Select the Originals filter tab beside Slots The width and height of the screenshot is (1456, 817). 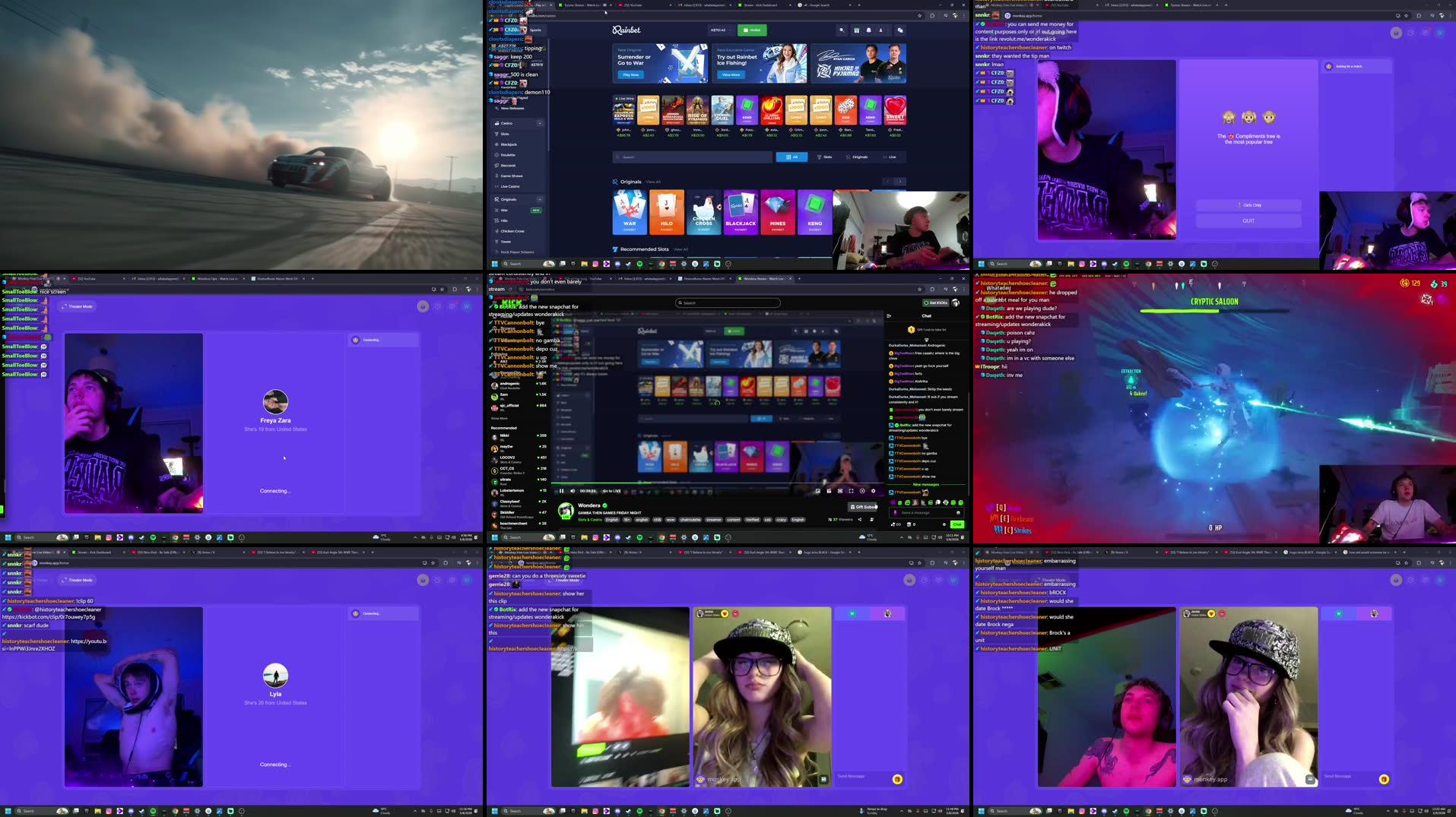click(x=857, y=157)
